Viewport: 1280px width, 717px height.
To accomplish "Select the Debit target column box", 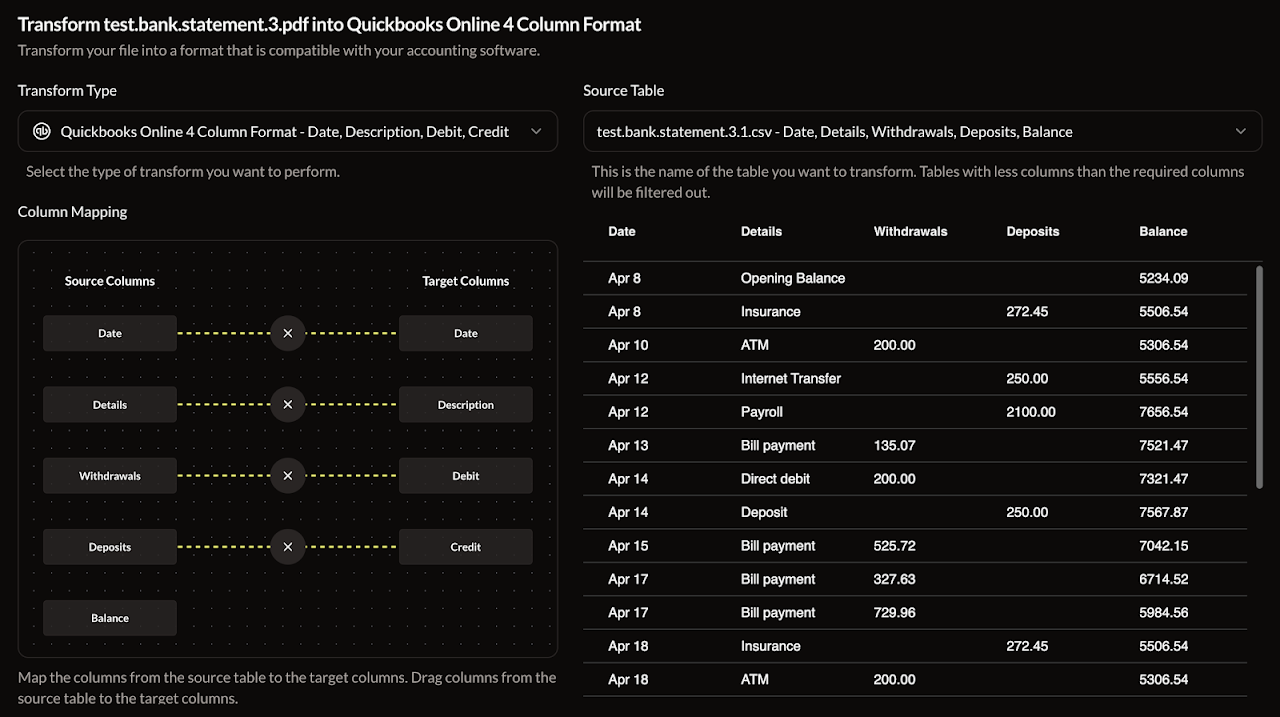I will pos(466,476).
